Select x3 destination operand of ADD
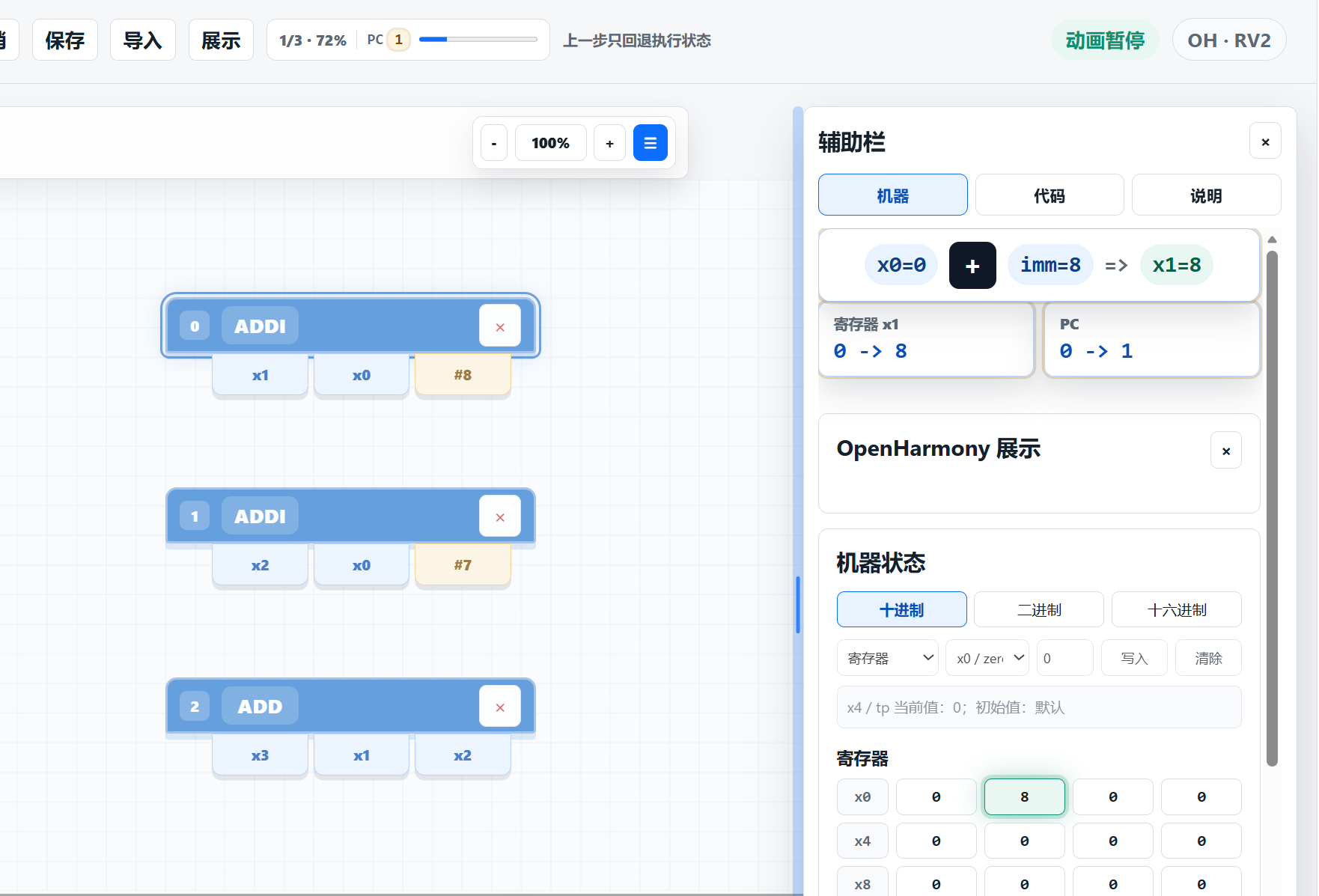 (x=260, y=755)
